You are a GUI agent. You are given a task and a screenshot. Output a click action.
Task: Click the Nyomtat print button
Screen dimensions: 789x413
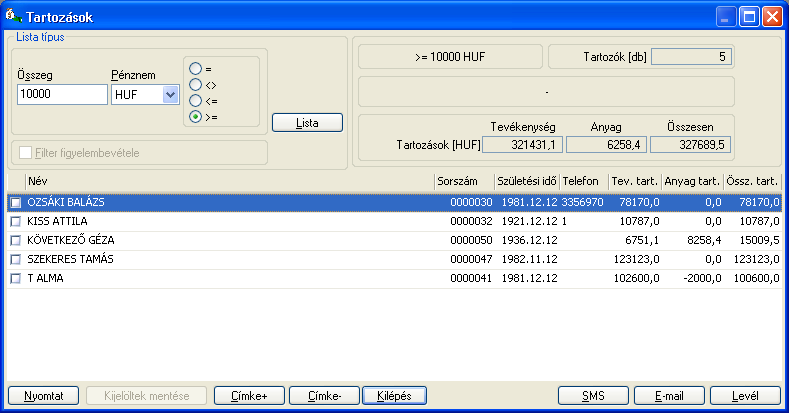point(44,396)
